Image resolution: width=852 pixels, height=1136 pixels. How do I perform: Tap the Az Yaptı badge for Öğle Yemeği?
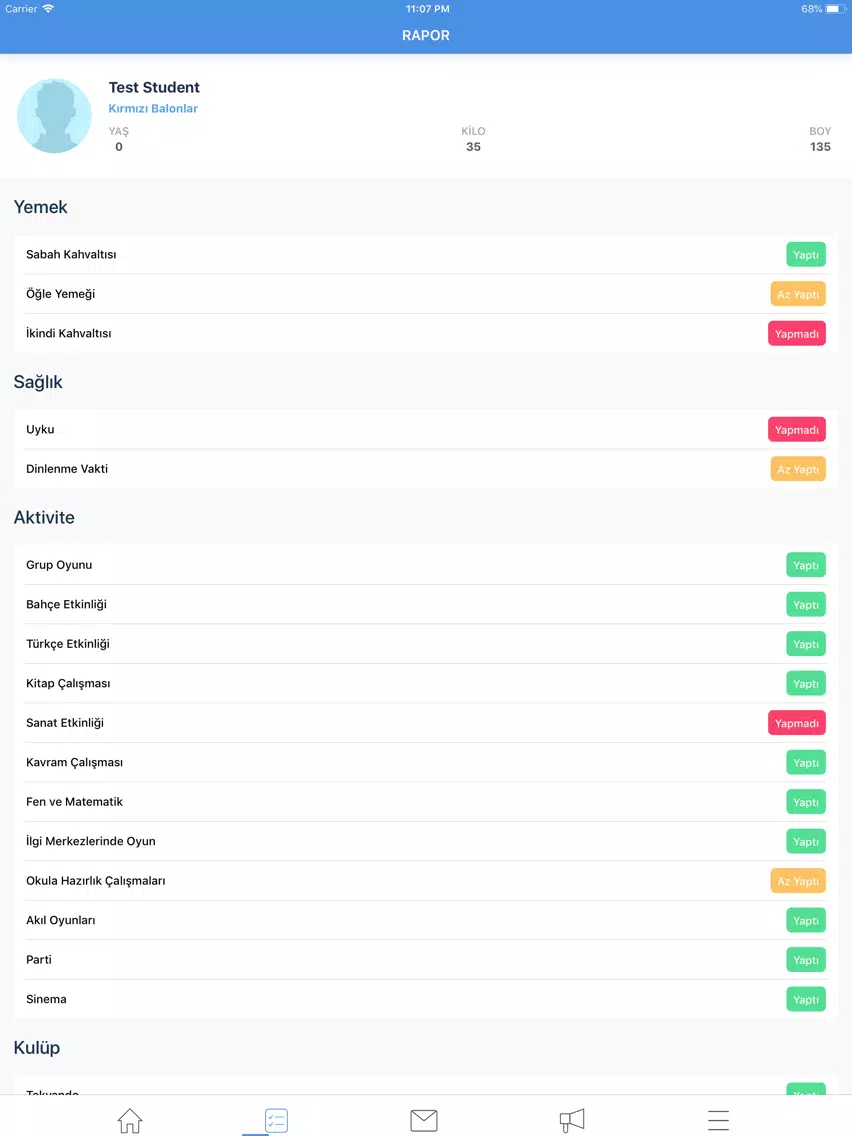click(x=798, y=294)
